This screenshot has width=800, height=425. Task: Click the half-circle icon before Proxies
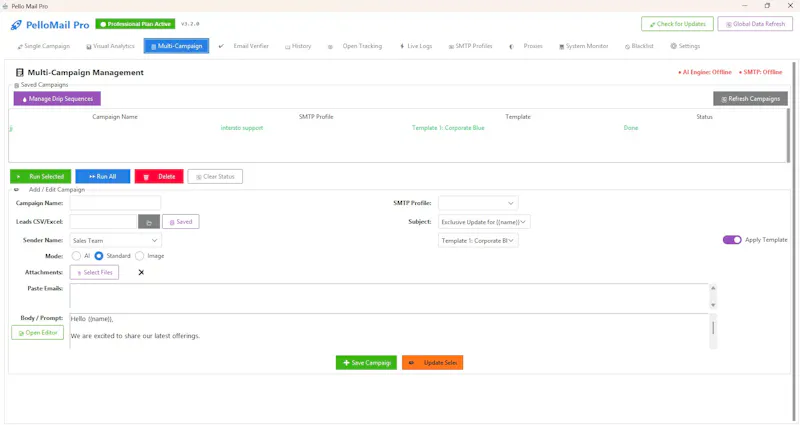(x=511, y=46)
